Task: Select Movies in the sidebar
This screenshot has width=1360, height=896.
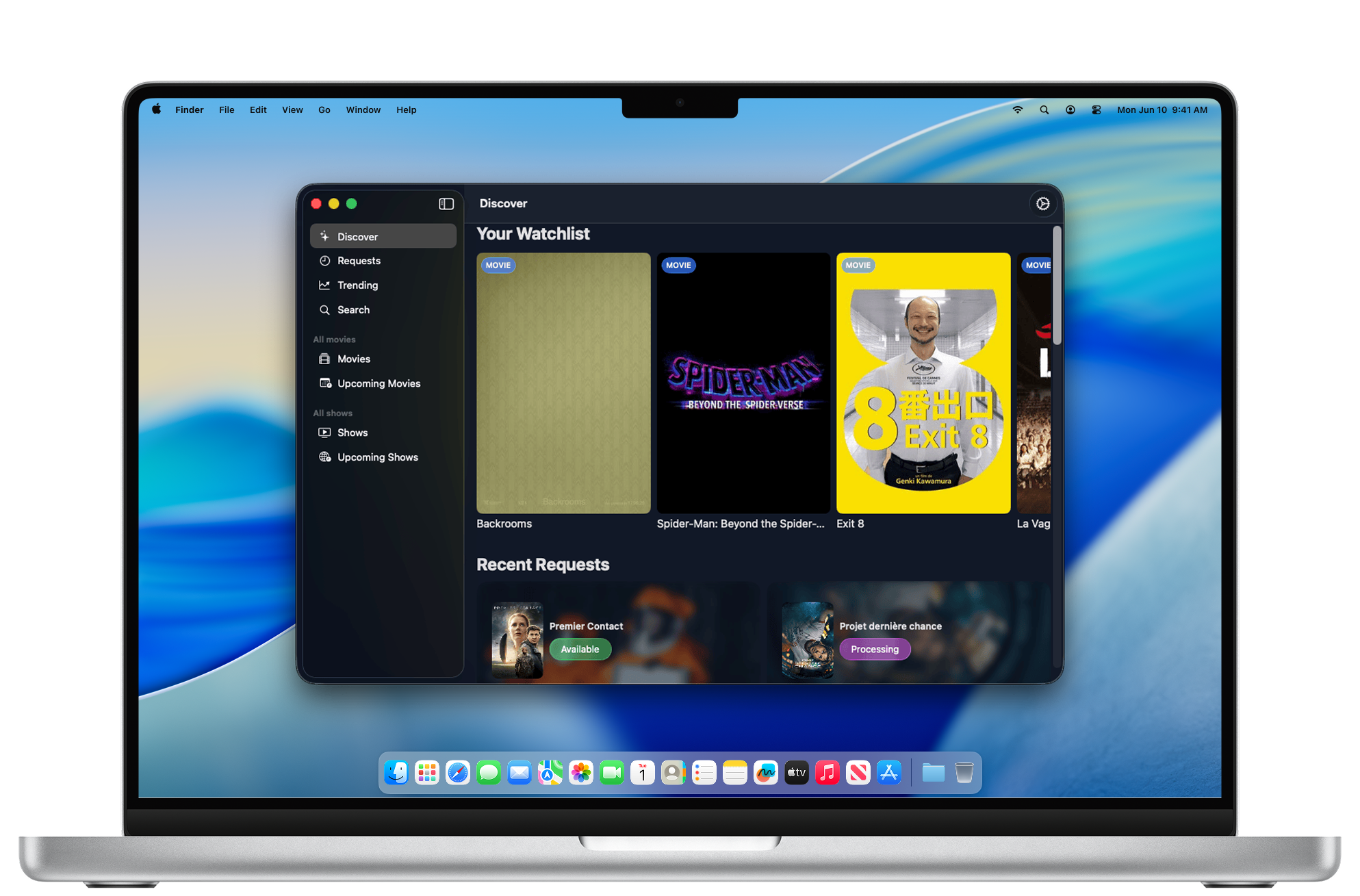Action: click(353, 359)
